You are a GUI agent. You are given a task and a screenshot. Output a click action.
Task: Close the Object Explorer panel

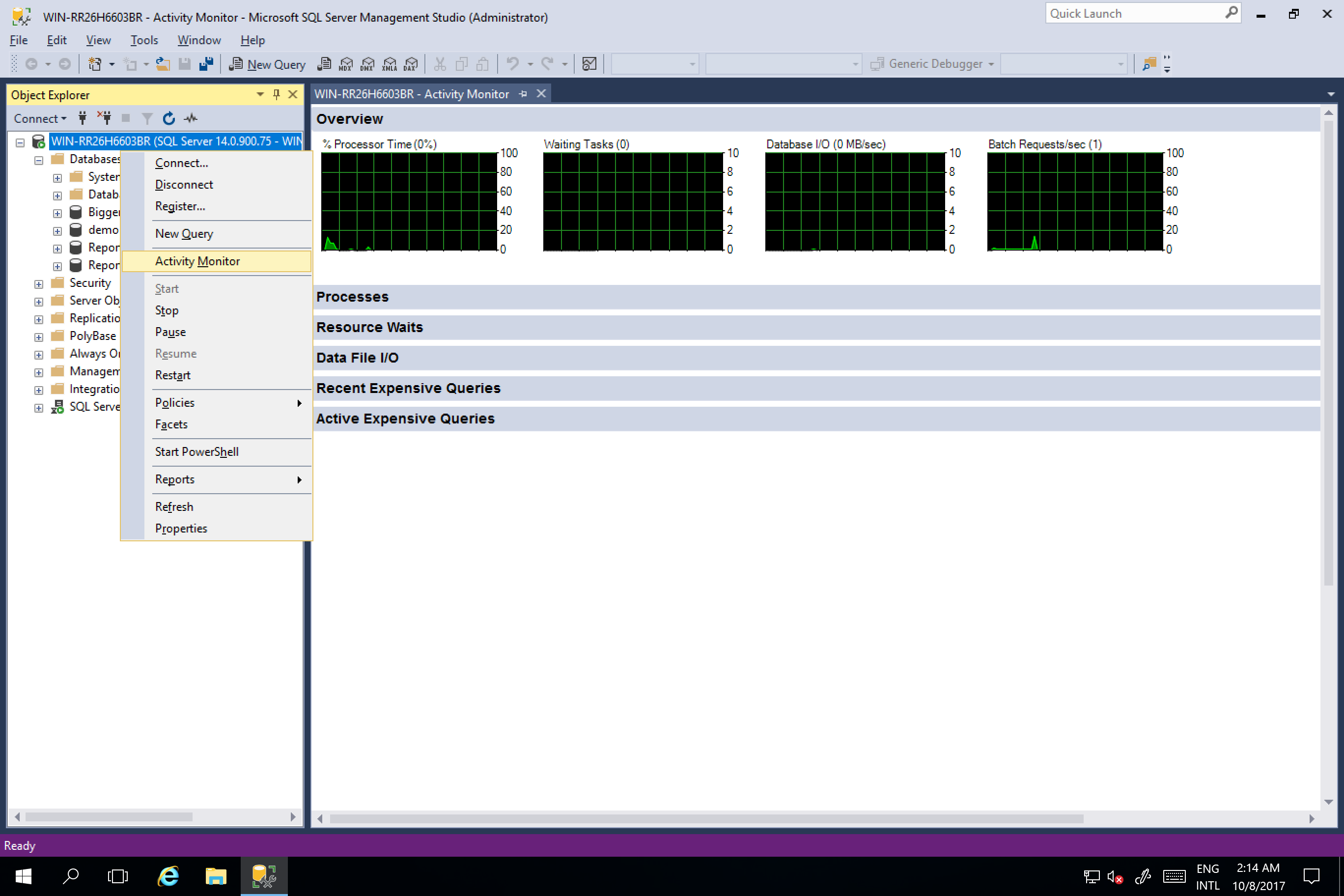click(293, 94)
